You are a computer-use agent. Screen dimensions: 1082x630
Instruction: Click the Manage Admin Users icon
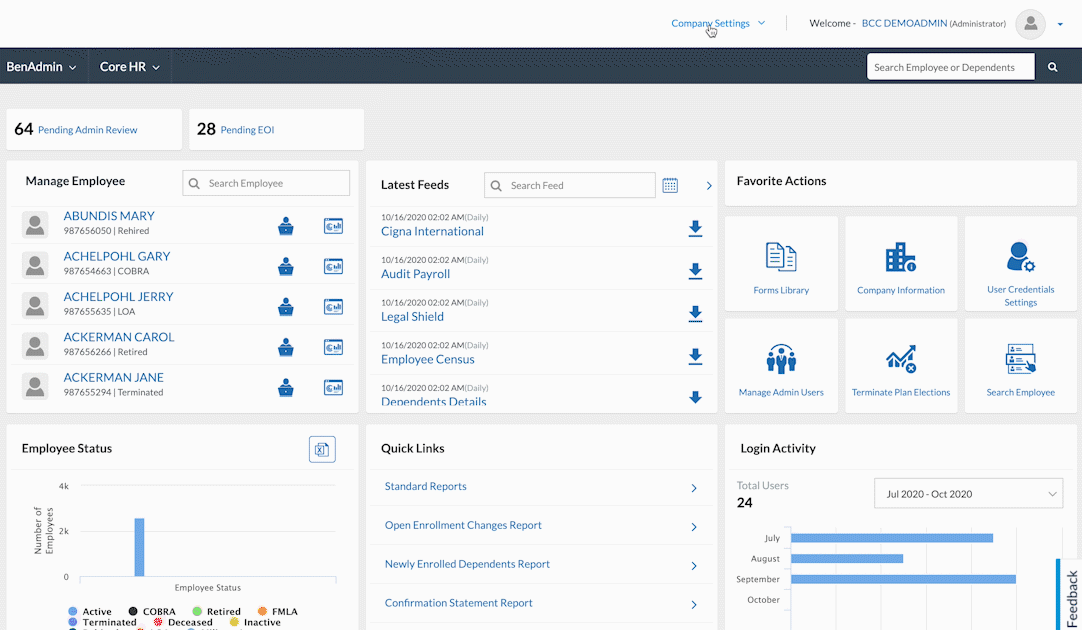point(781,359)
